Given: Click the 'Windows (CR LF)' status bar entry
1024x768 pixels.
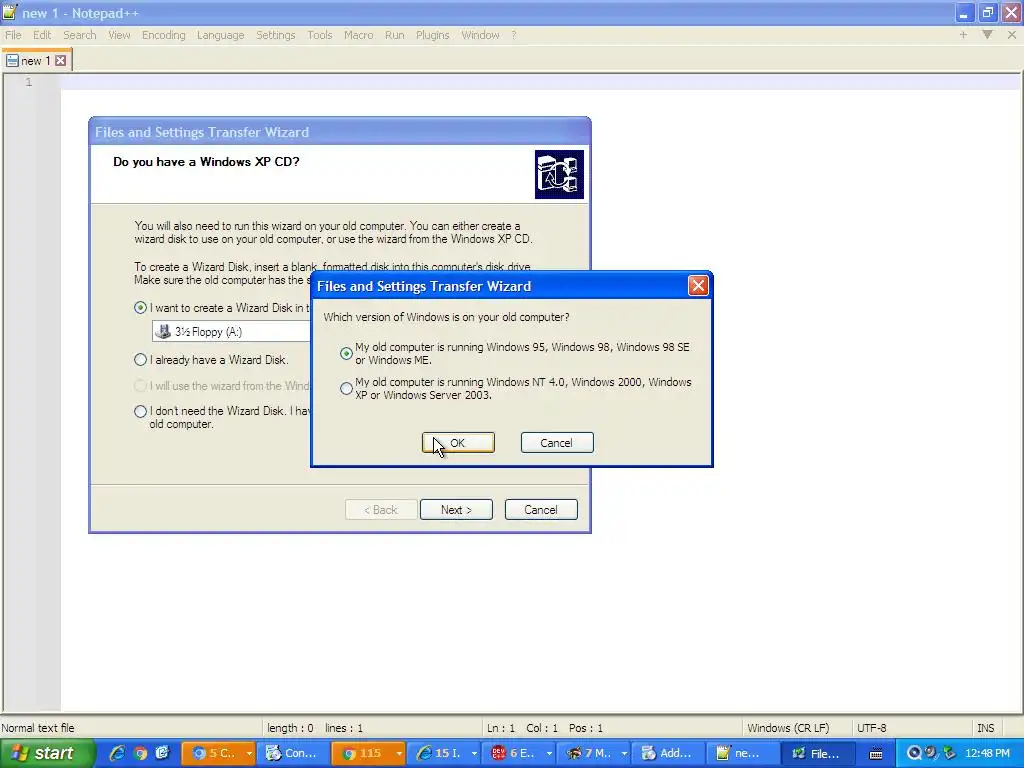Looking at the screenshot, I should coord(788,728).
